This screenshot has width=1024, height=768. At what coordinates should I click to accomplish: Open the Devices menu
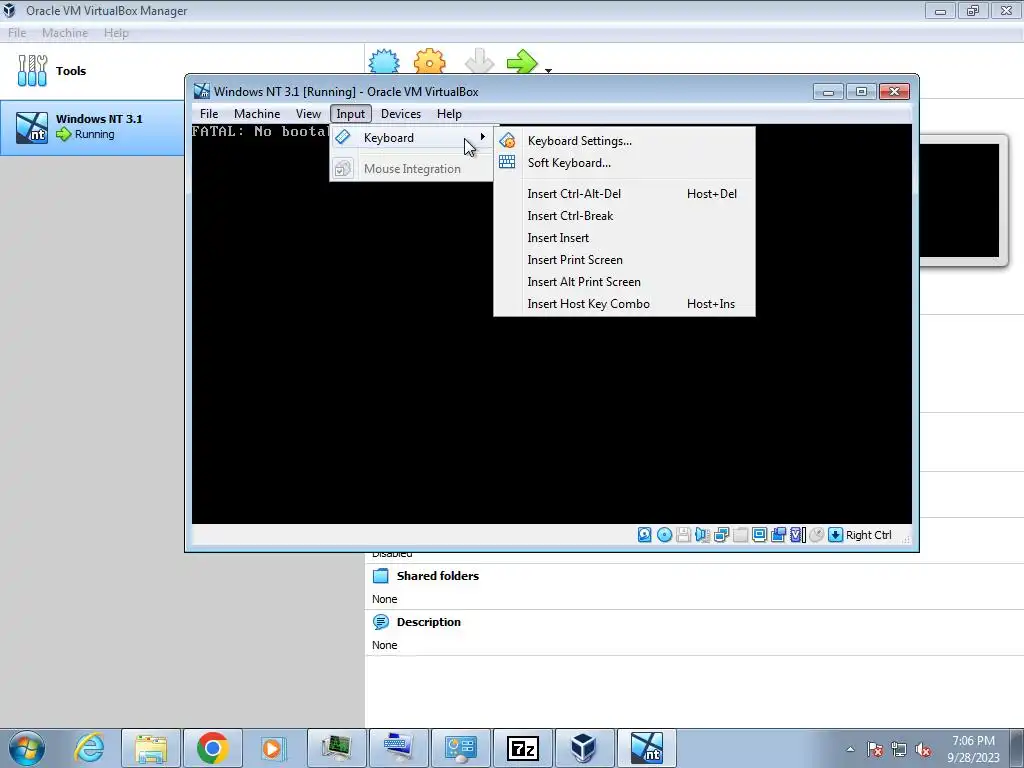click(401, 114)
